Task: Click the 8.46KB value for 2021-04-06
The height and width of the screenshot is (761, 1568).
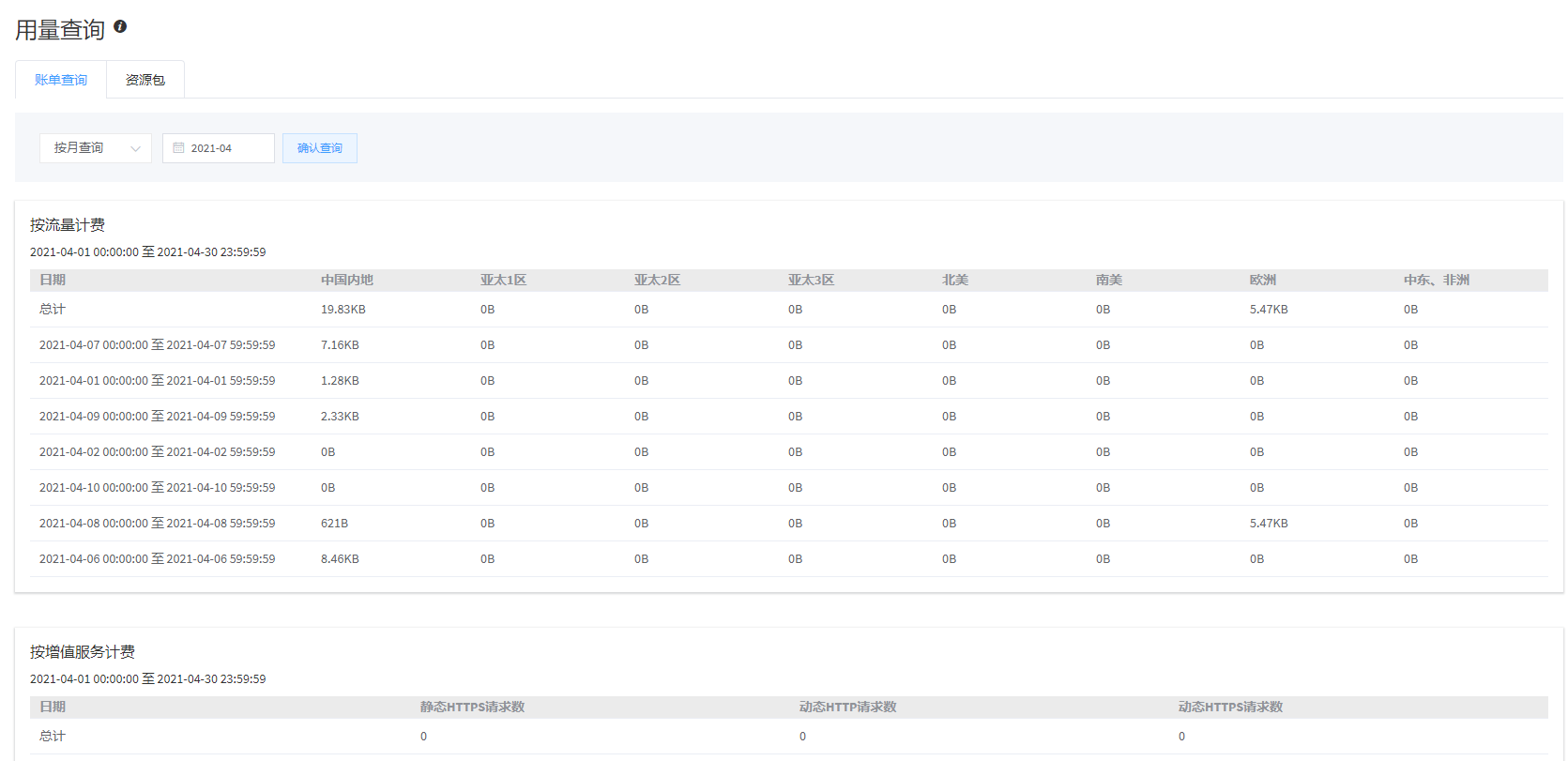Action: pos(340,559)
